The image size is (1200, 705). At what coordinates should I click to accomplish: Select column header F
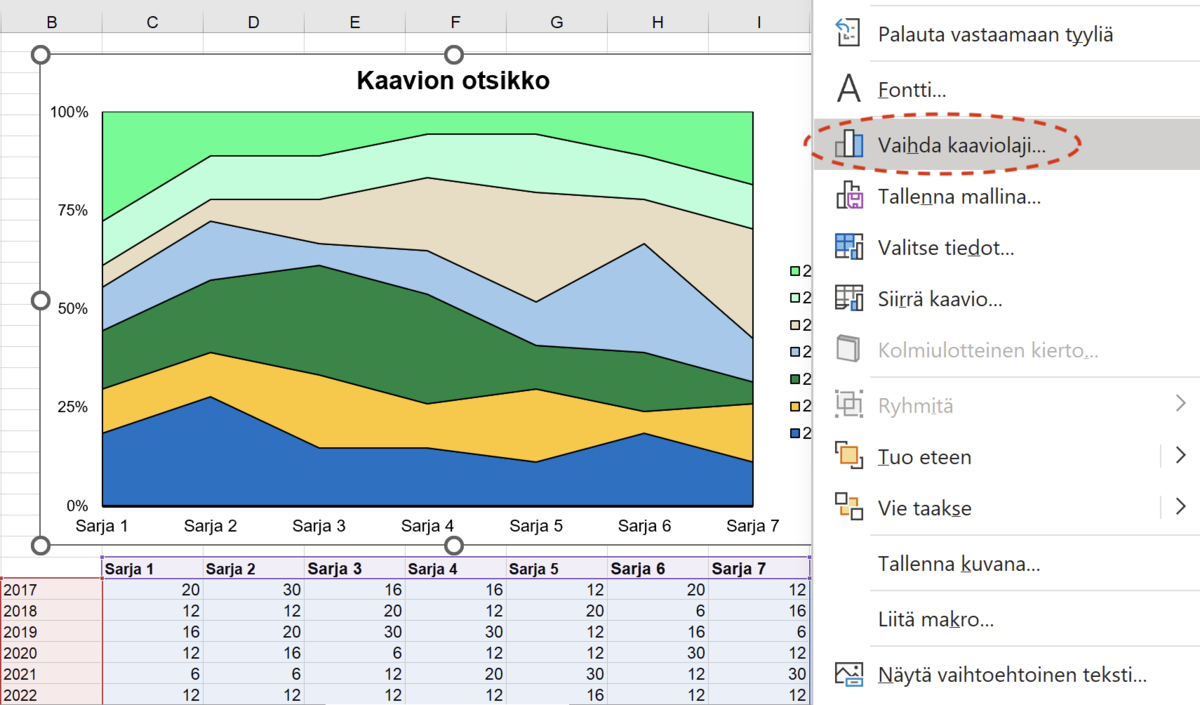[x=455, y=21]
